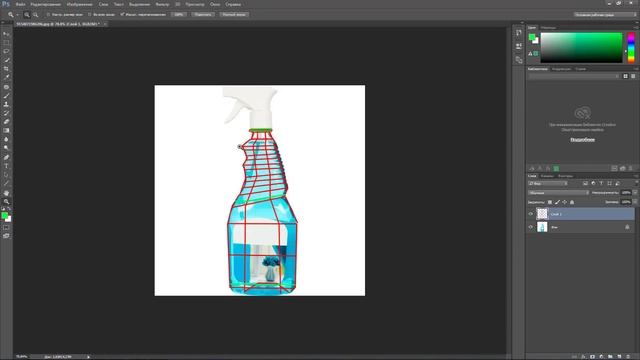Select the Crop tool
The width and height of the screenshot is (640, 360).
(6, 69)
